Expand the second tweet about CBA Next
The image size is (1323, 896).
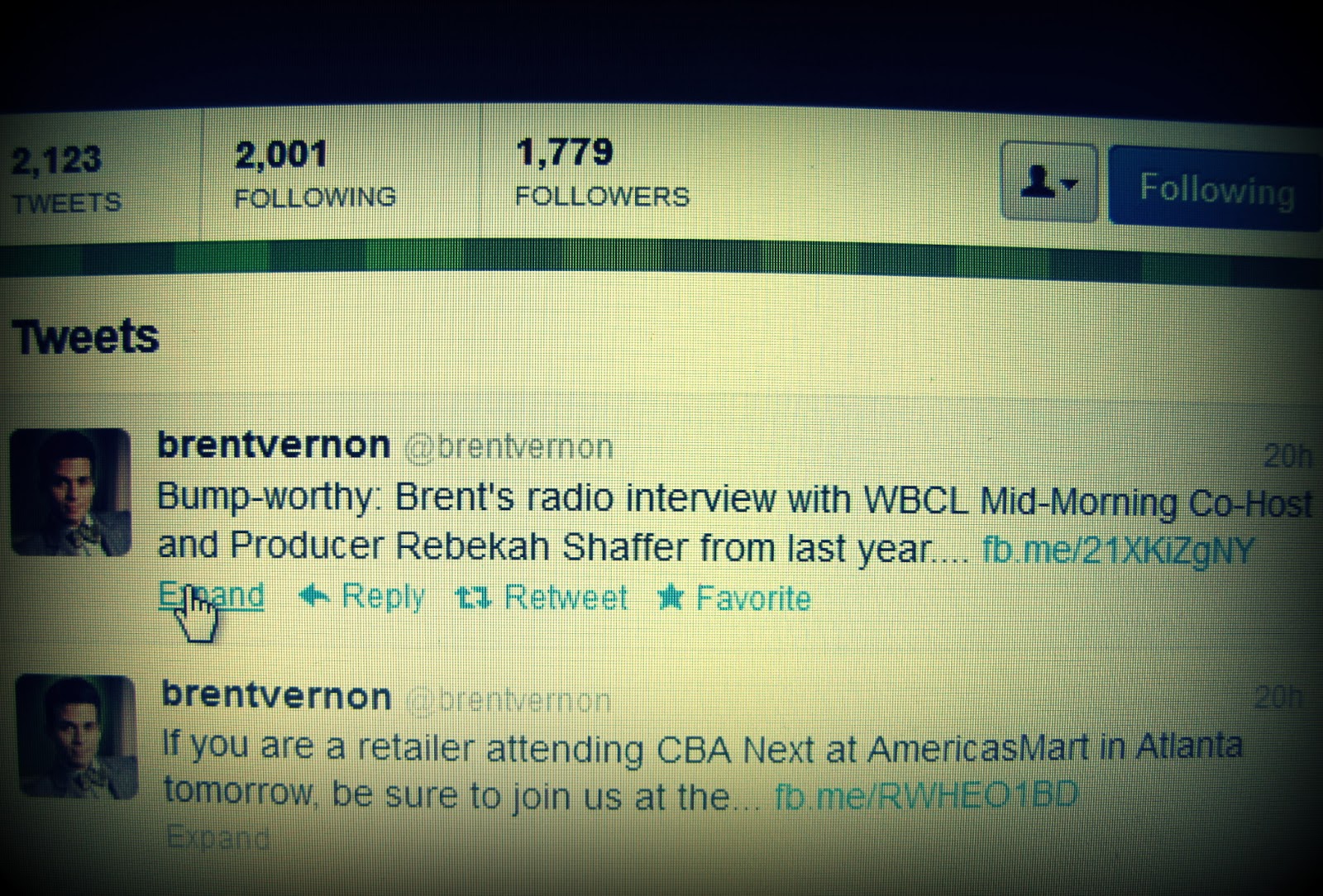coord(217,838)
